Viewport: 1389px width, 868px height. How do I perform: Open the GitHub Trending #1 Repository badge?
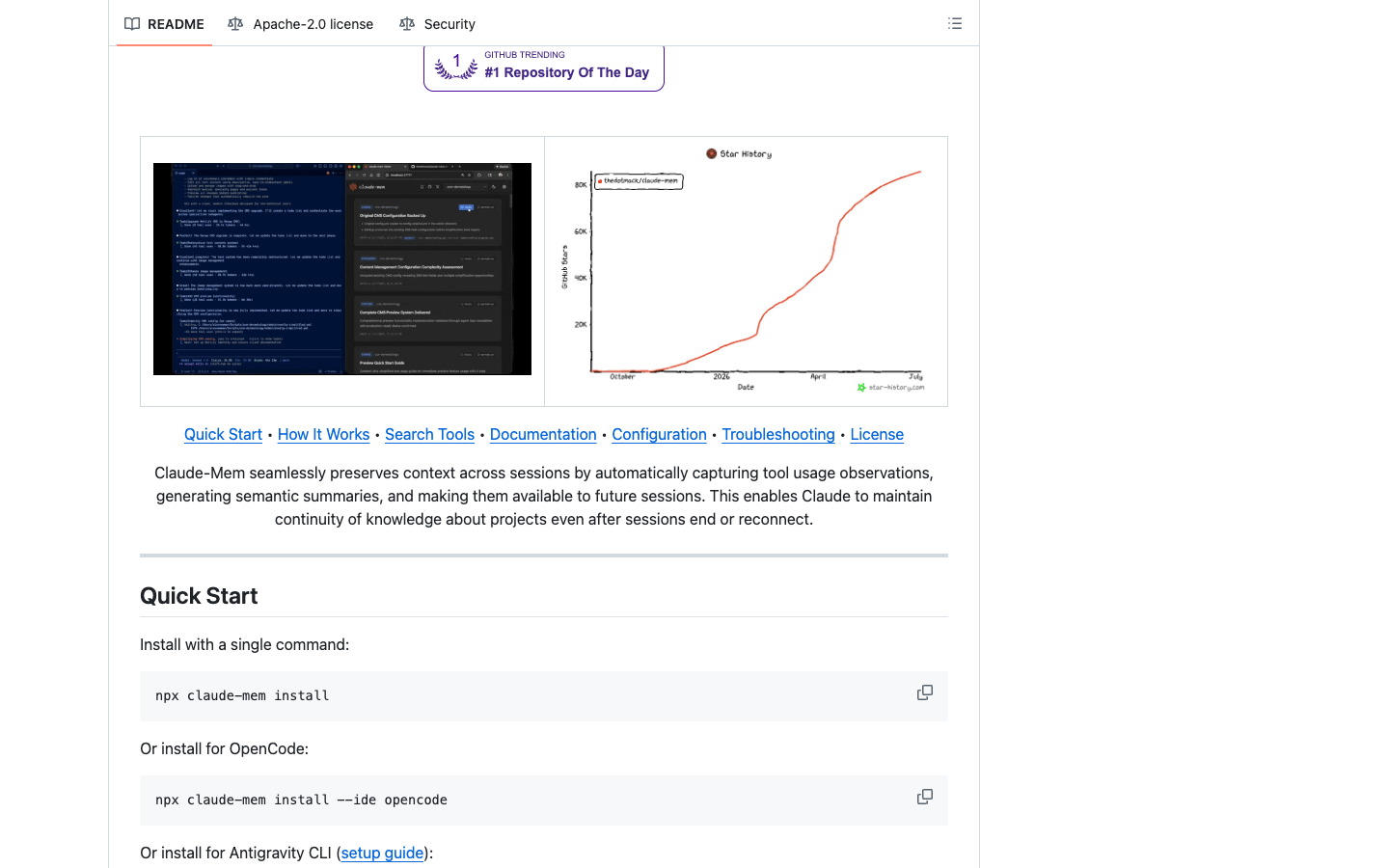[544, 68]
